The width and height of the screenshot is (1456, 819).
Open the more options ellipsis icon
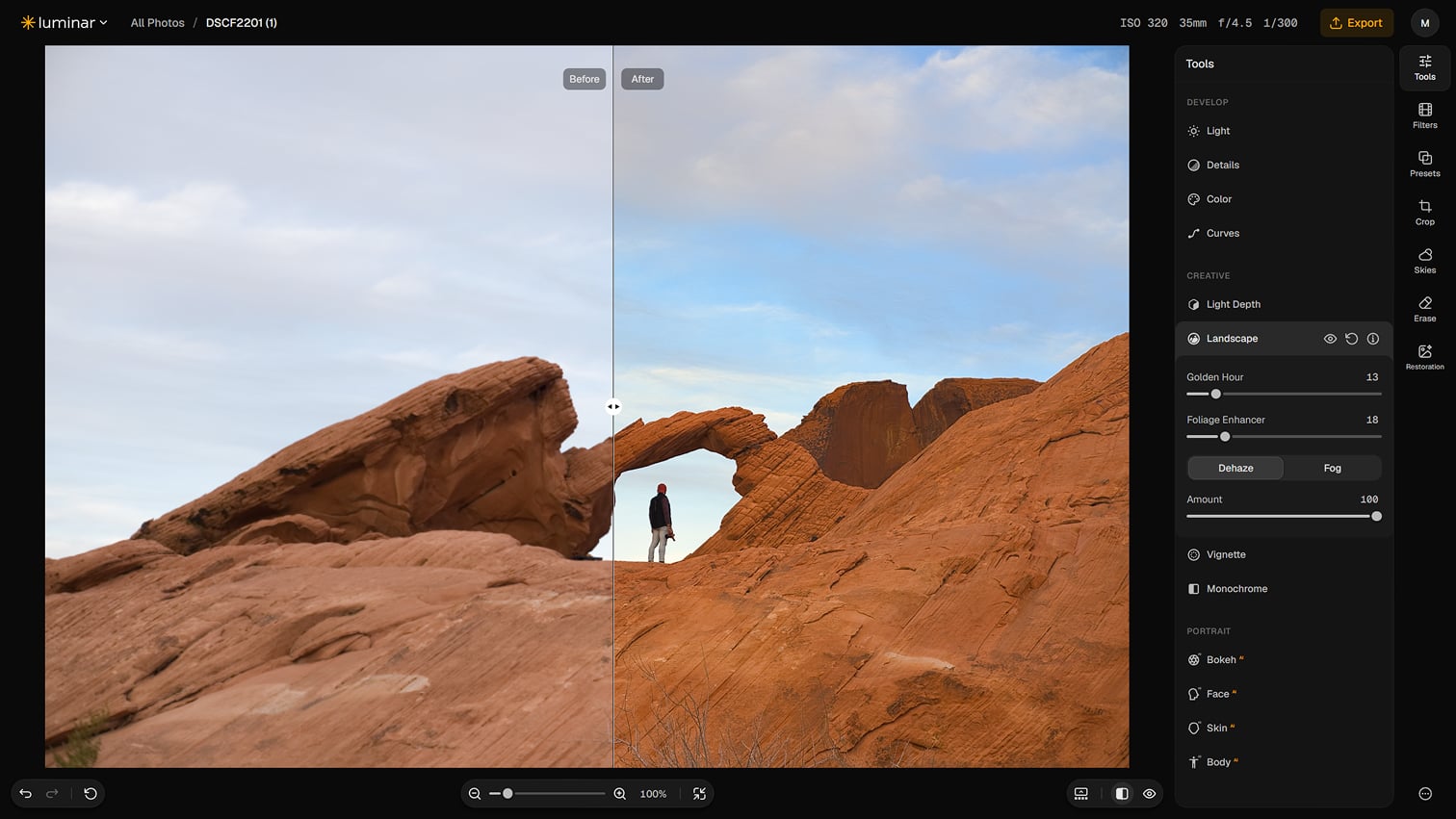(x=1425, y=794)
